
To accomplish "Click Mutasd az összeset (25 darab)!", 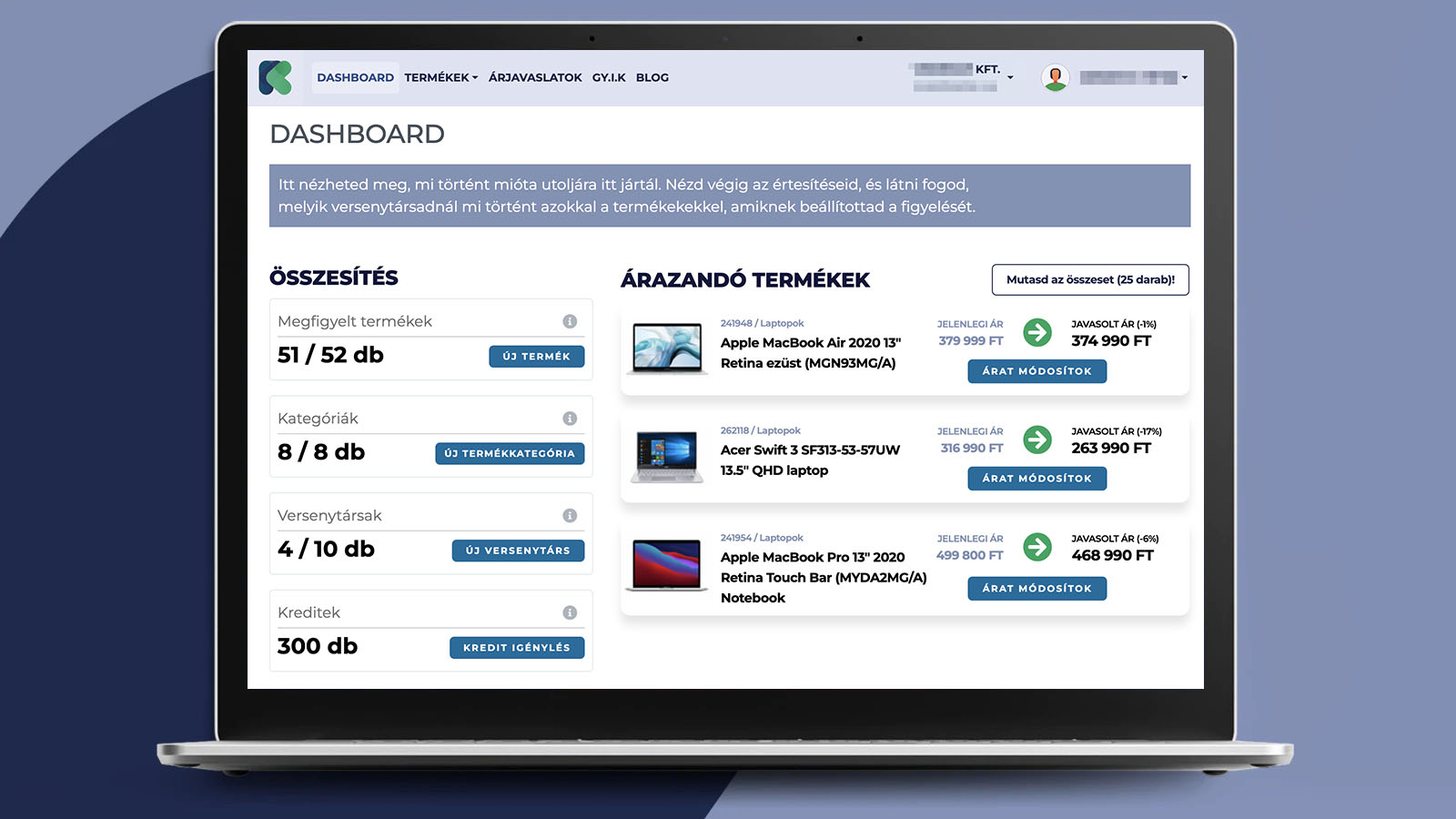I will point(1090,279).
